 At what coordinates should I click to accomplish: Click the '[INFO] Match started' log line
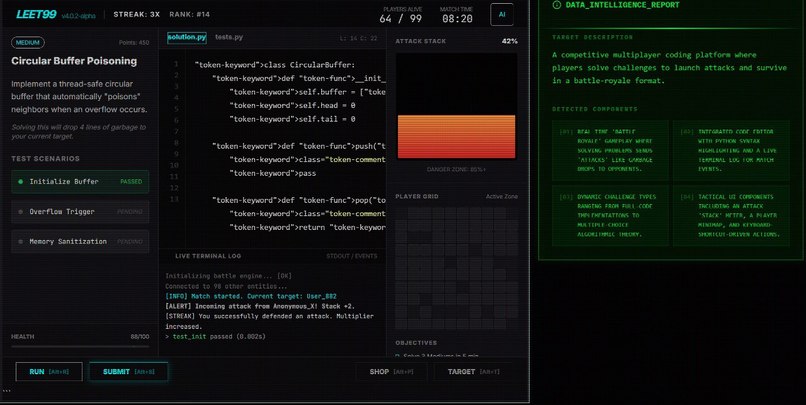tap(251, 296)
